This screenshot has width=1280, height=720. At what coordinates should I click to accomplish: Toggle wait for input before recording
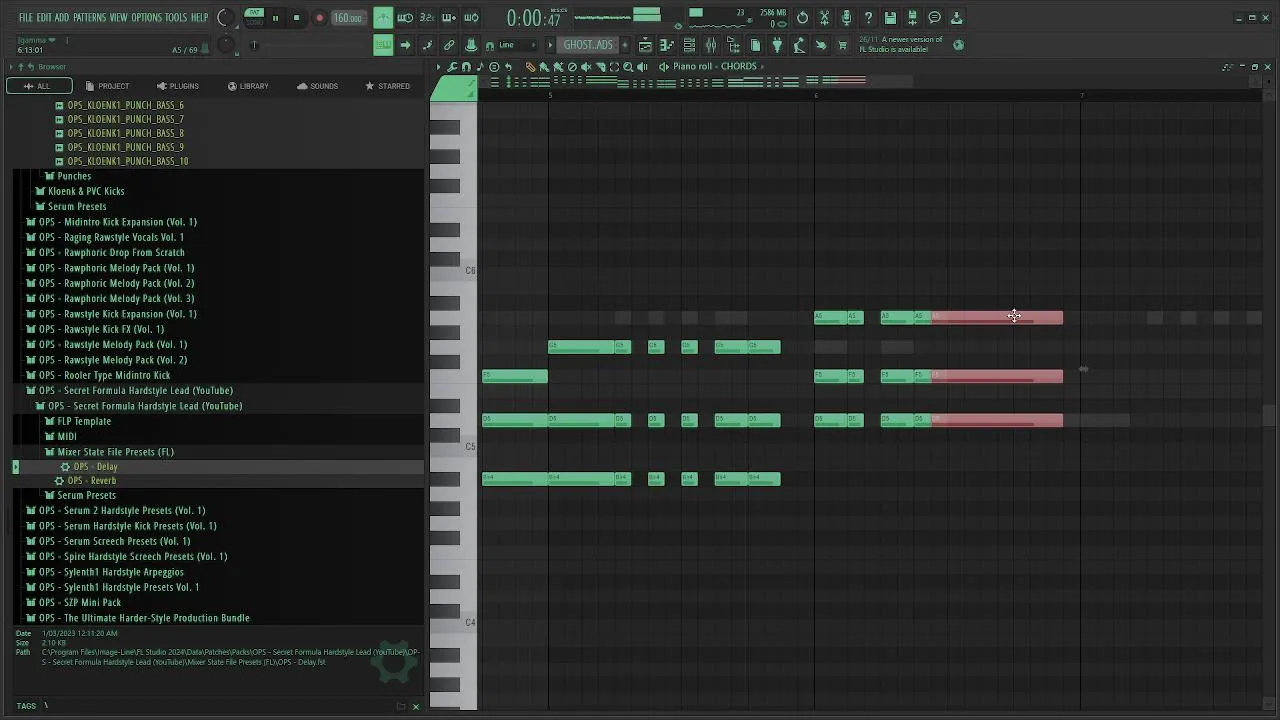405,18
